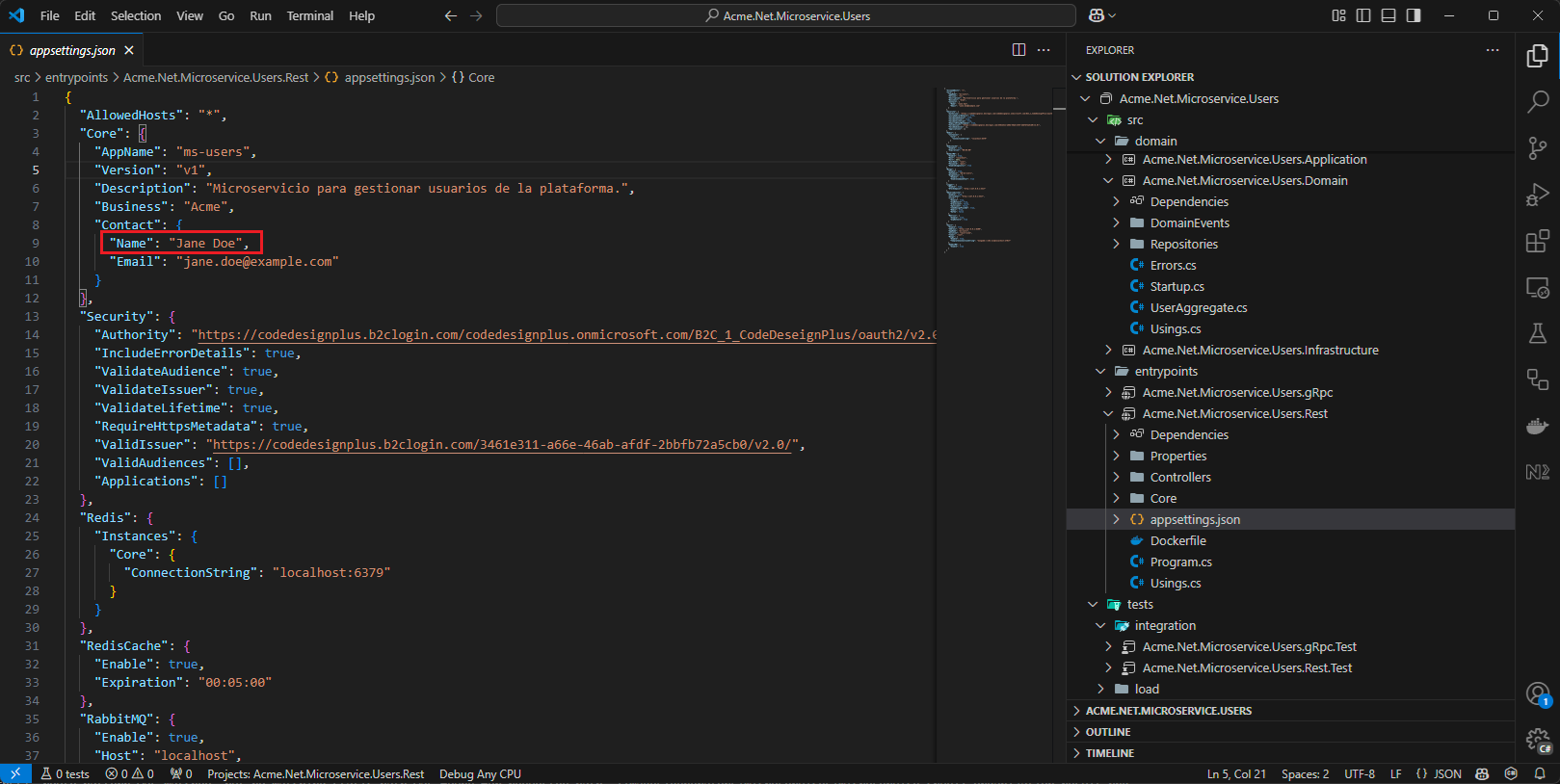Open the Copilot chat icon in title bar

(1097, 15)
